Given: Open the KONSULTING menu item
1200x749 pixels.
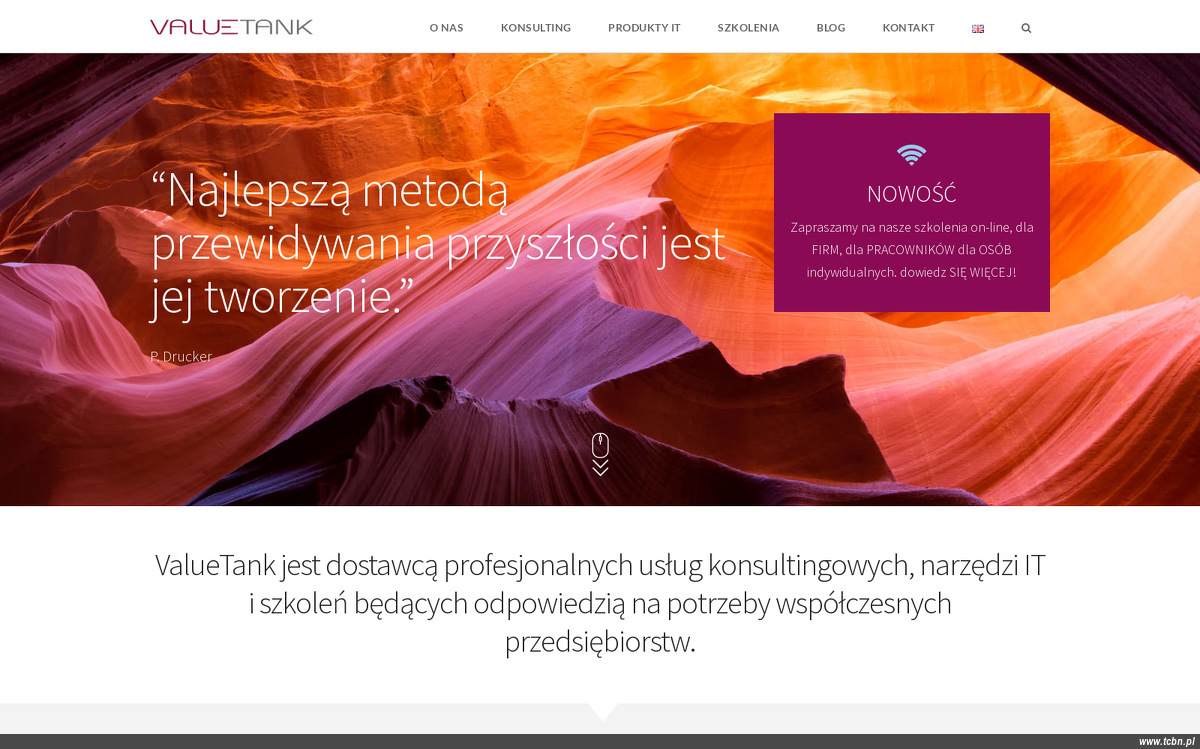Looking at the screenshot, I should point(536,28).
